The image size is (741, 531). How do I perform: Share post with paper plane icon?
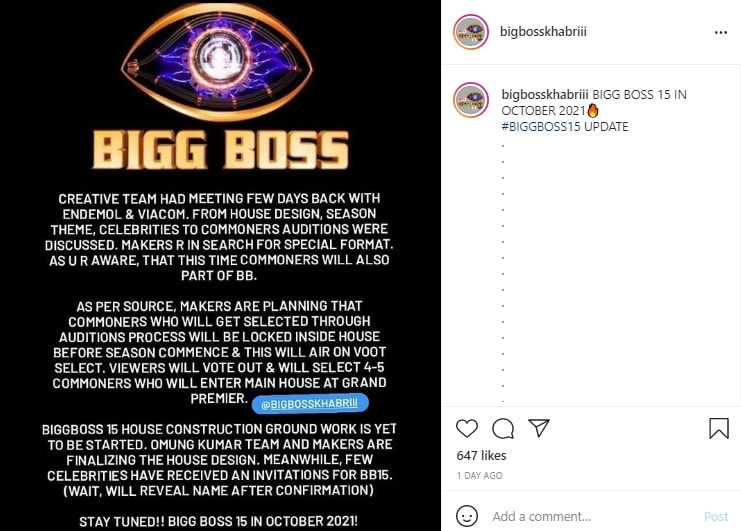tap(539, 428)
